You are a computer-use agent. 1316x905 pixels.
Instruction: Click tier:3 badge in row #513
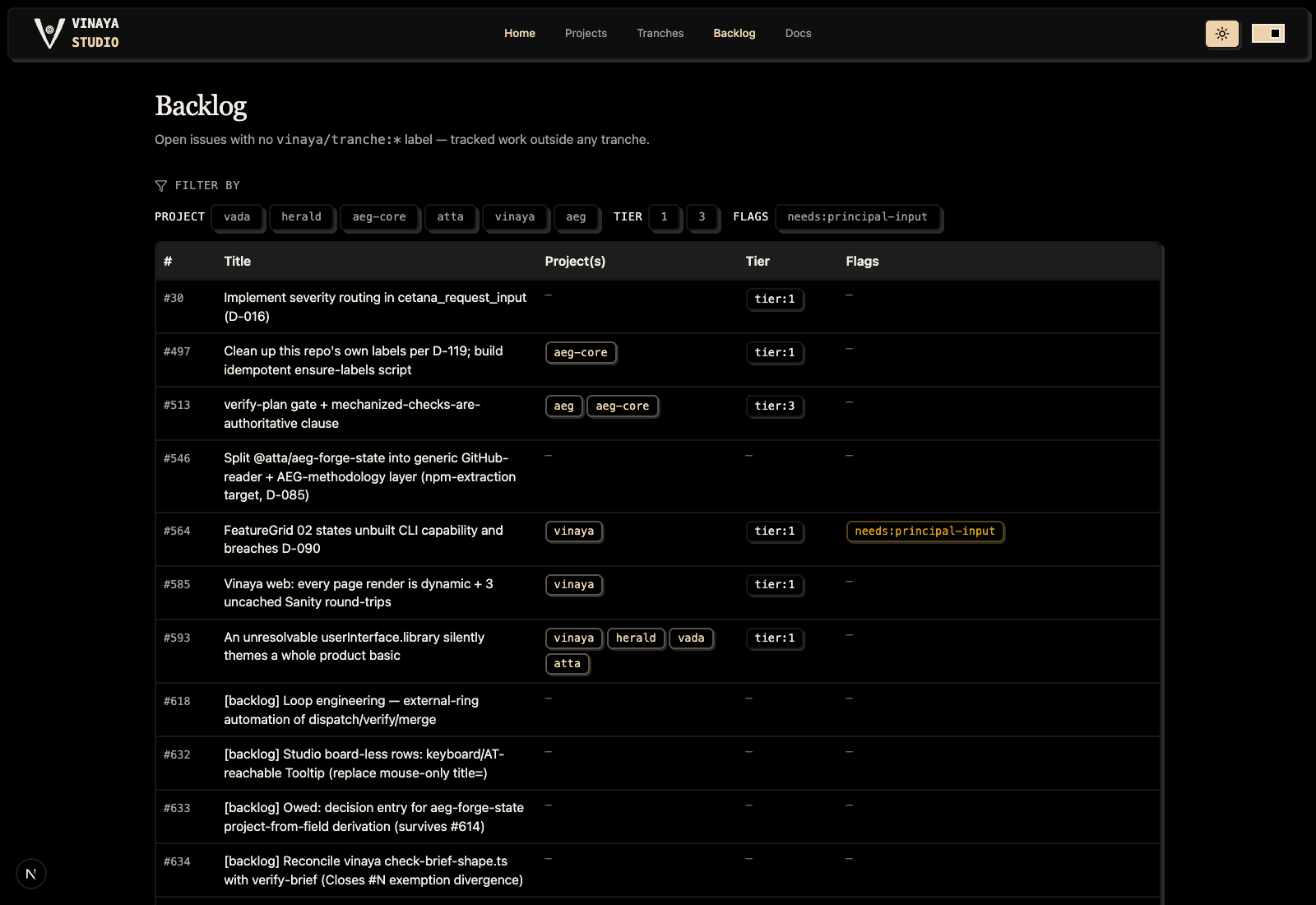click(x=775, y=406)
